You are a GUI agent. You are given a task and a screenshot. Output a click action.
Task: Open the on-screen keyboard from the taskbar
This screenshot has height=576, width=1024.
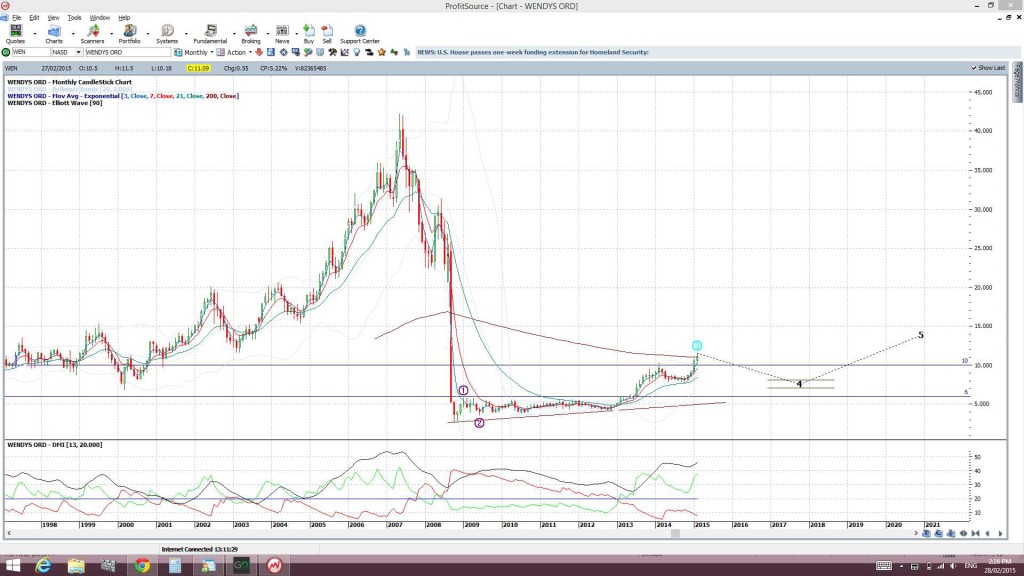point(884,566)
